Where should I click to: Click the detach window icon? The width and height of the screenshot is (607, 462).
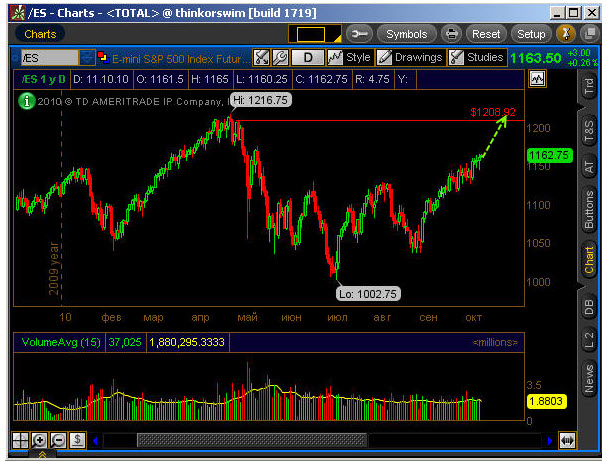coord(589,34)
